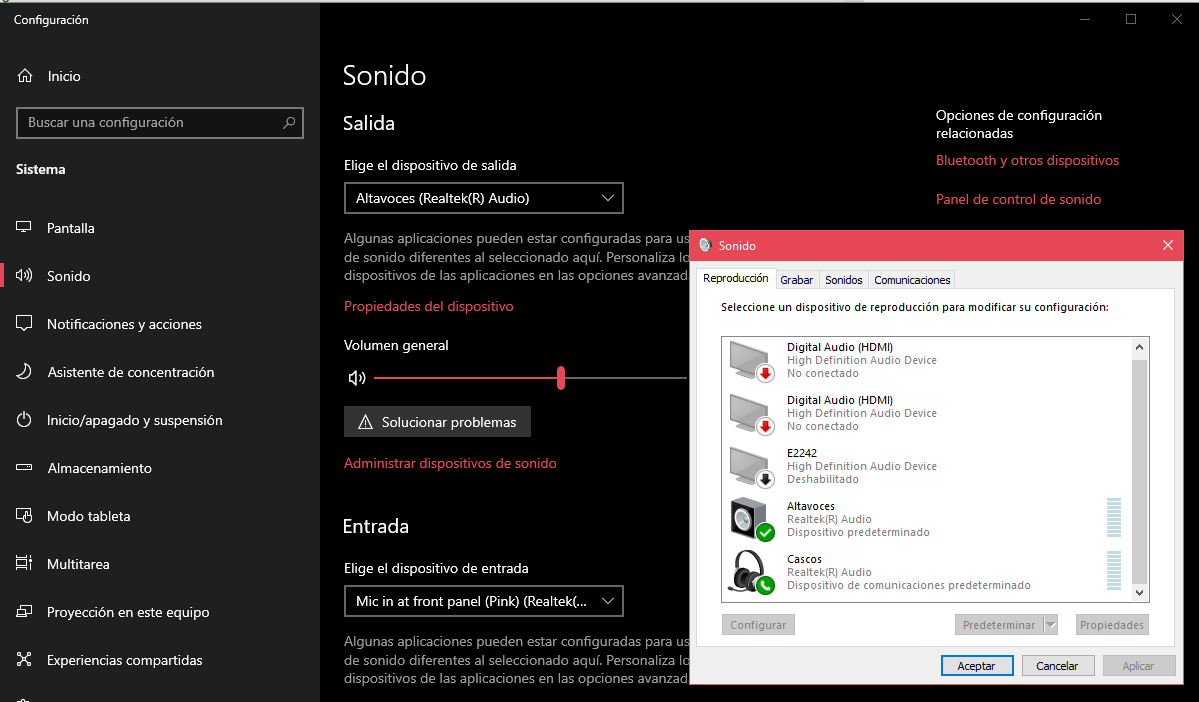
Task: Open Bluetooth y otros dispositivos link
Action: [1027, 160]
